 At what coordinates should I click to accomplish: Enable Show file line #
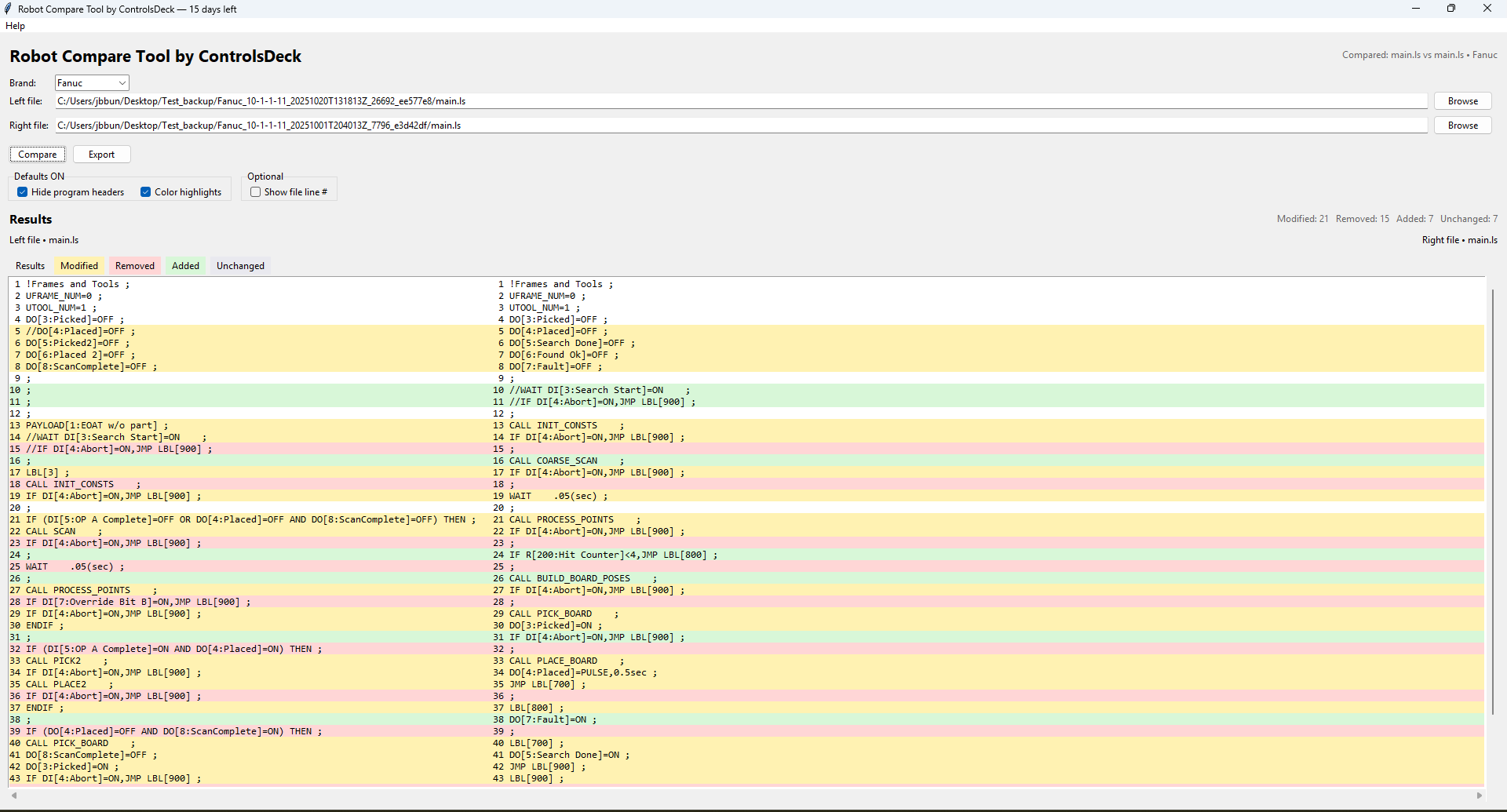click(x=255, y=191)
